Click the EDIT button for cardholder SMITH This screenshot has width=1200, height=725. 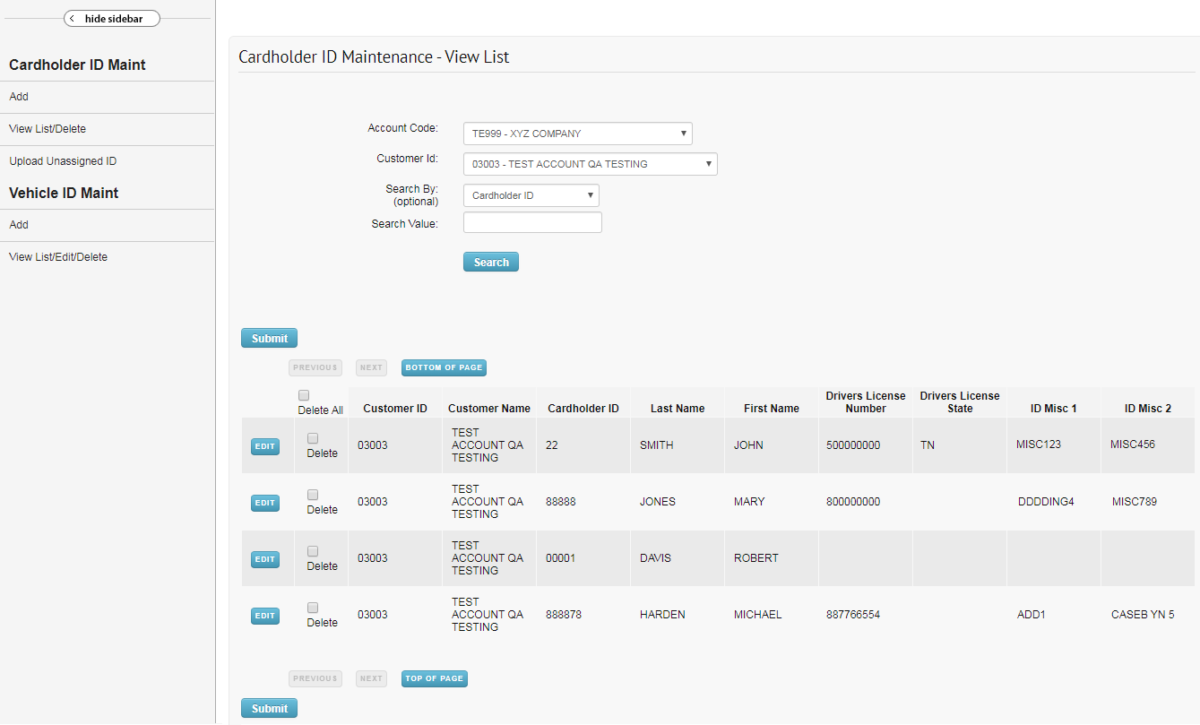coord(264,446)
